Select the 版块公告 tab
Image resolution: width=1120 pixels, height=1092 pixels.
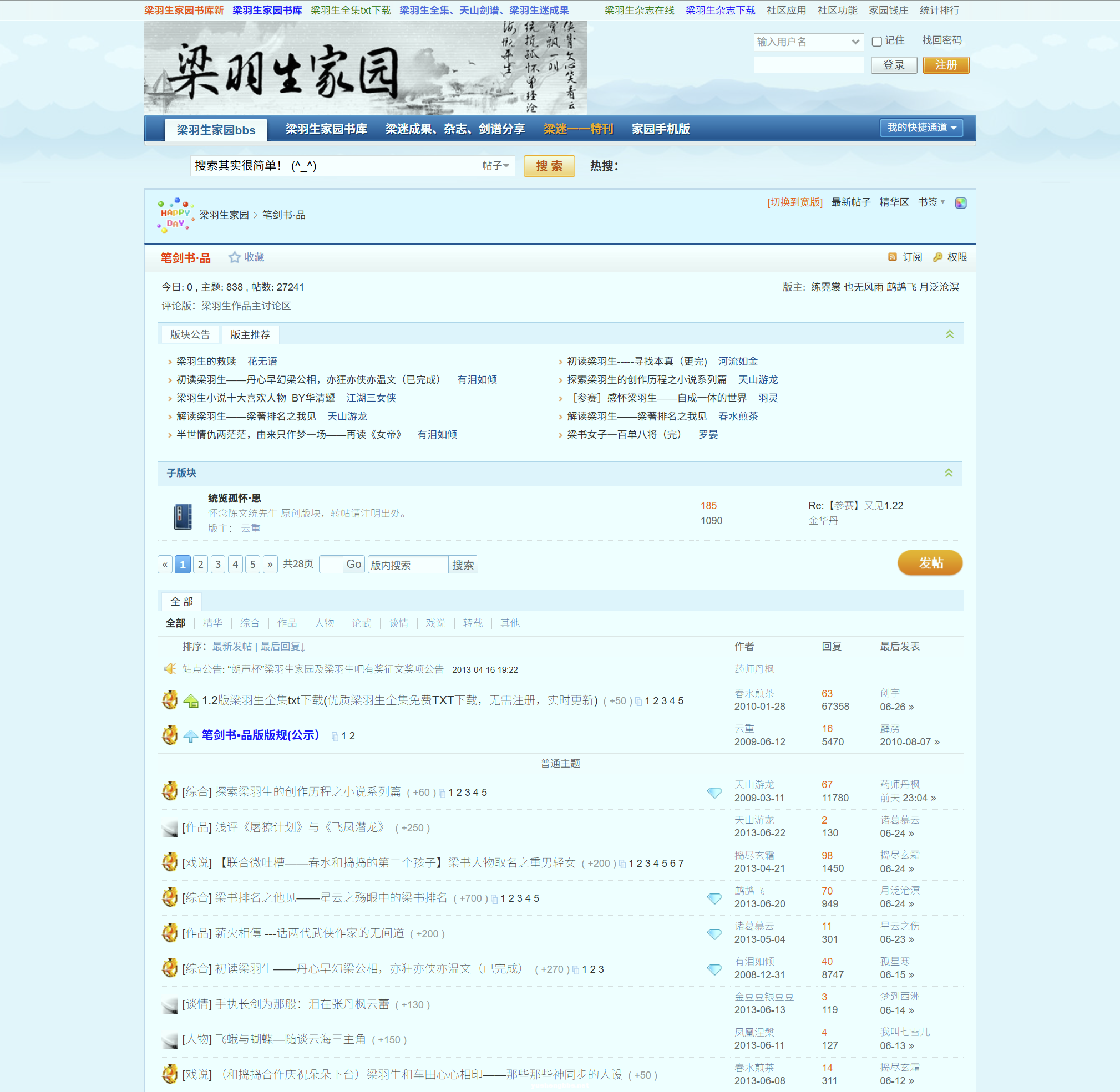coord(189,334)
